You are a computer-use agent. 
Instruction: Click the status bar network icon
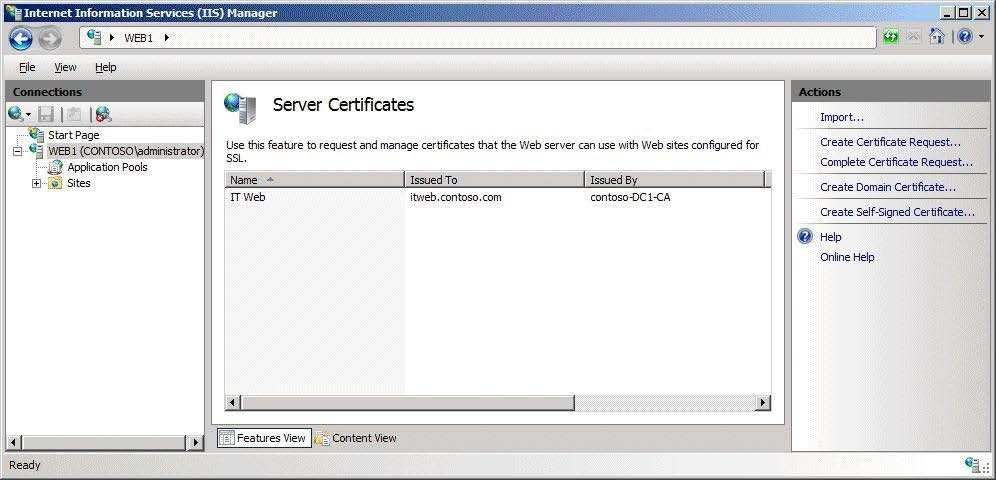(971, 465)
